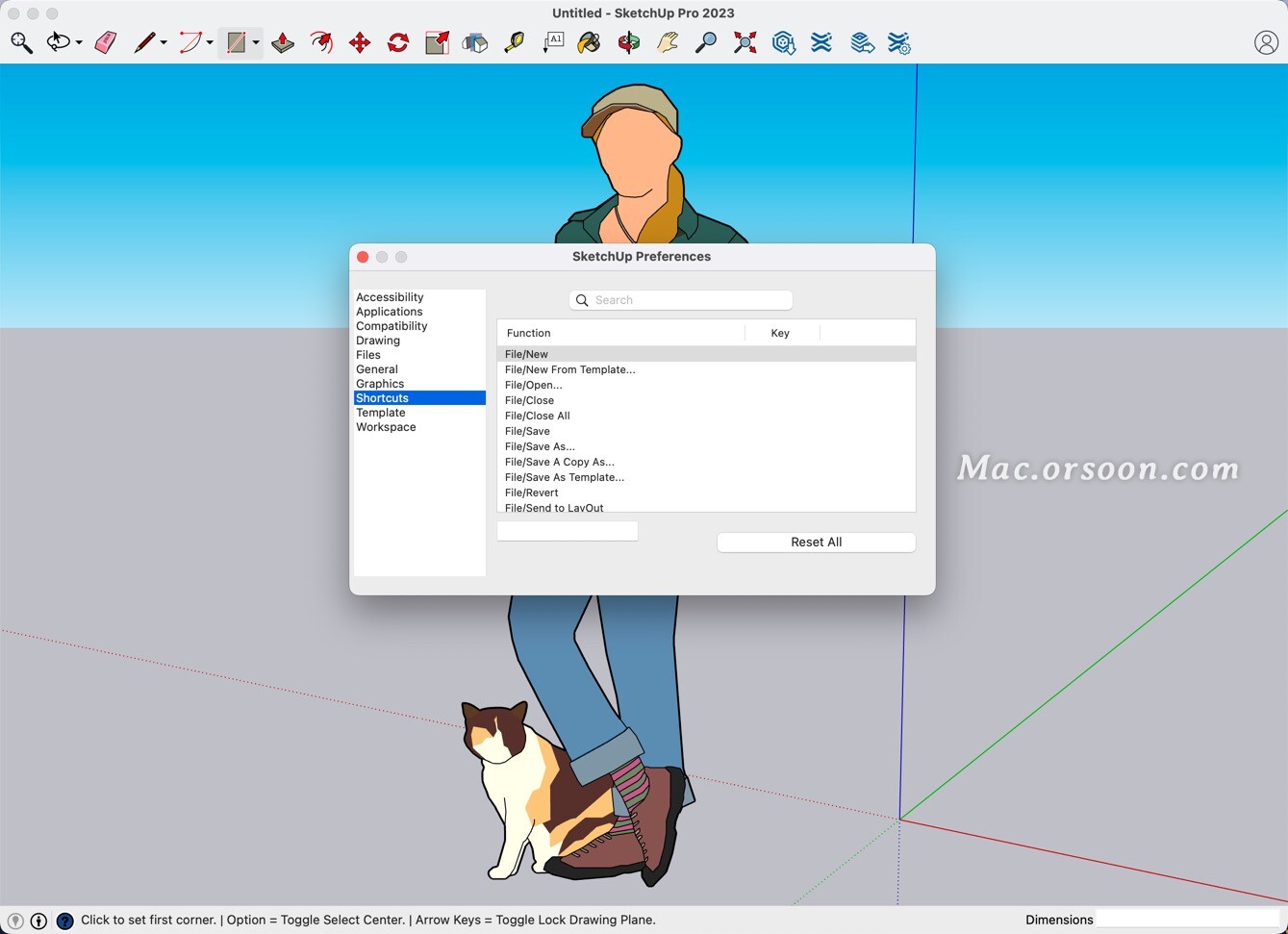
Task: Select the Eraser tool
Action: point(106,42)
